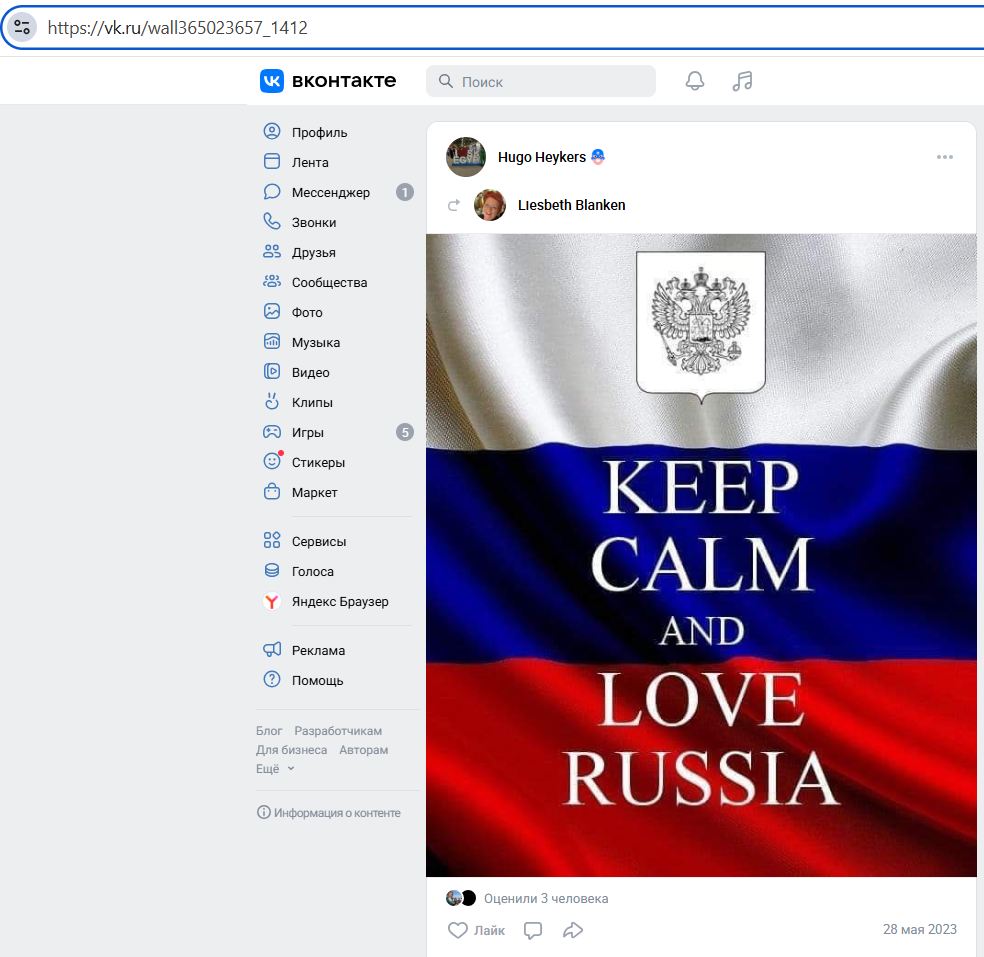
Task: Click the Игры gamepad icon
Action: pyautogui.click(x=272, y=432)
